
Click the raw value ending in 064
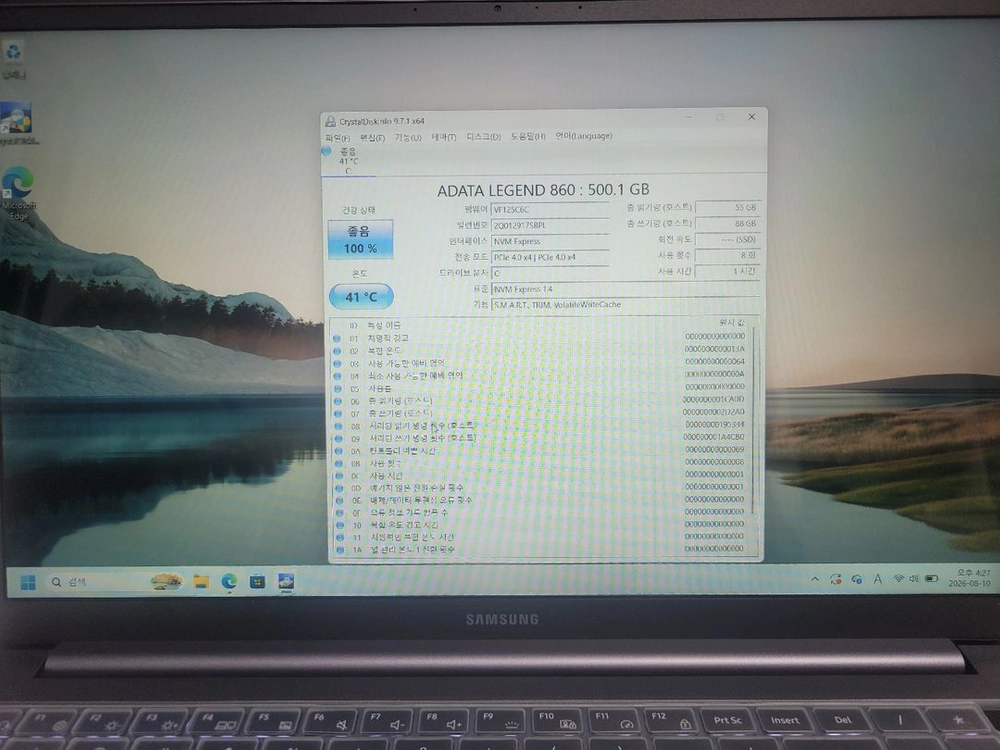(x=714, y=361)
